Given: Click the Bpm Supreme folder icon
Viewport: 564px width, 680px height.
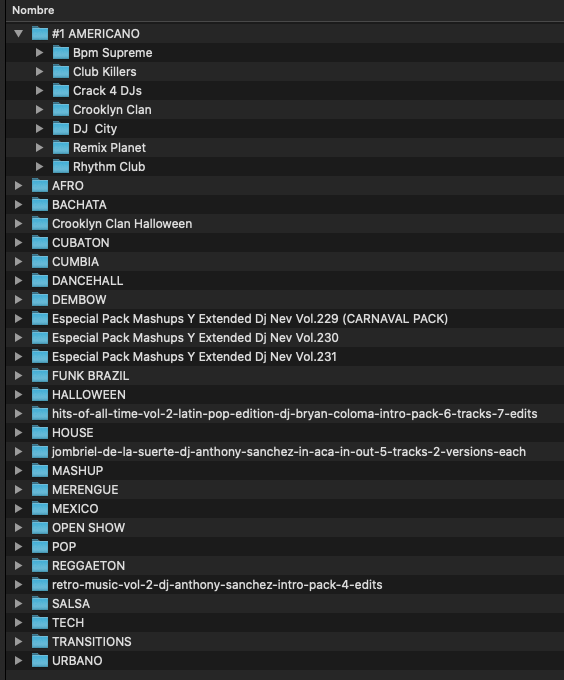Looking at the screenshot, I should [61, 52].
